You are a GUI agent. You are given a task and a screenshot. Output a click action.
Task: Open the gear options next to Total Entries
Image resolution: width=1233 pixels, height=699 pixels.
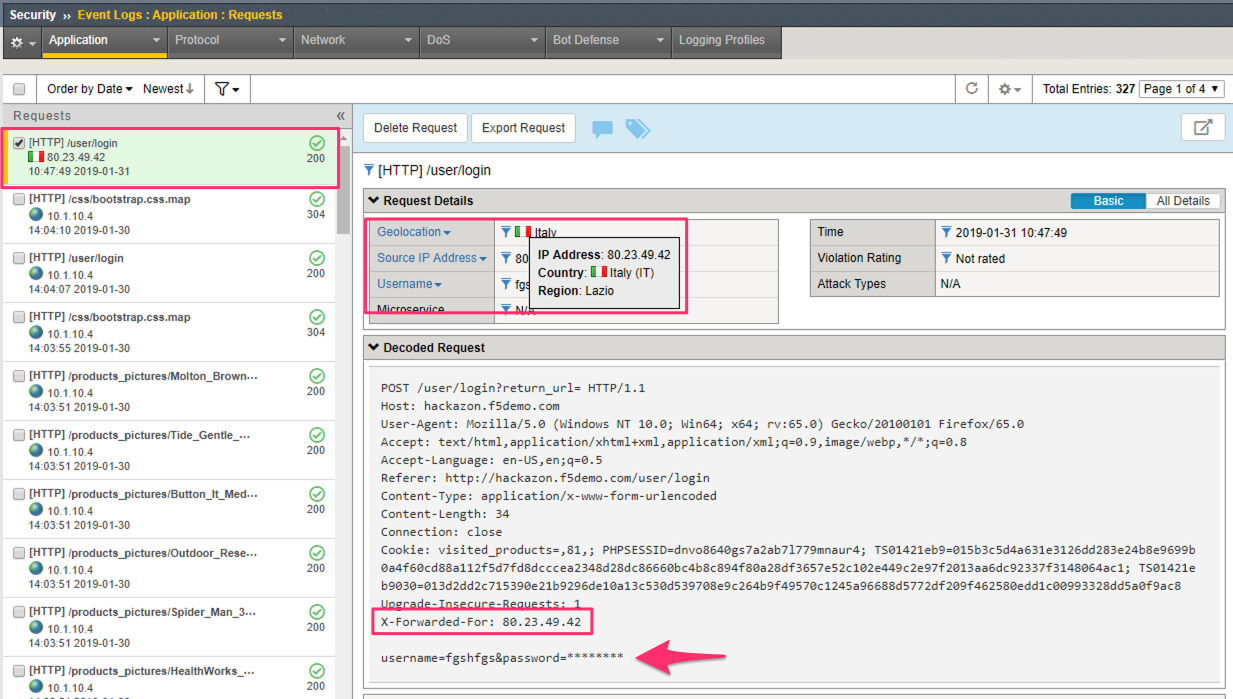point(1010,89)
